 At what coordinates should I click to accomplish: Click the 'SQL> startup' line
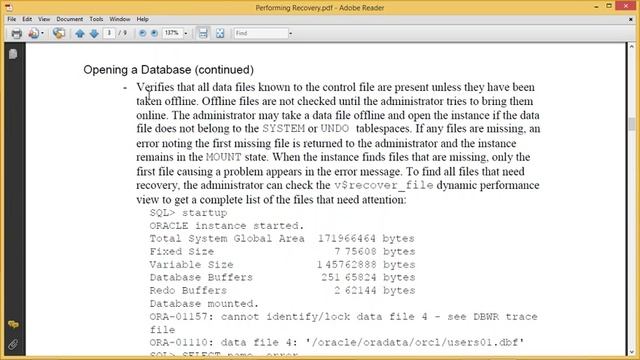point(188,213)
